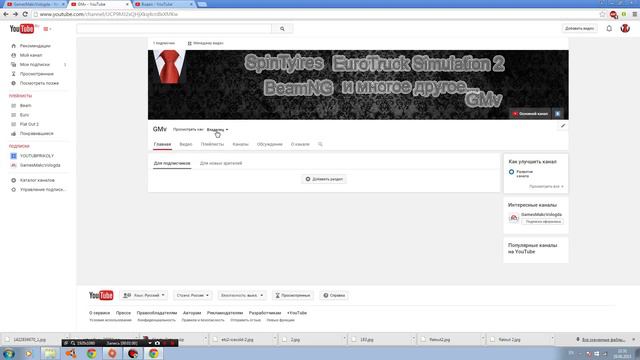640x360 pixels.
Task: Switch to the Плейлисты tab
Action: [x=212, y=144]
